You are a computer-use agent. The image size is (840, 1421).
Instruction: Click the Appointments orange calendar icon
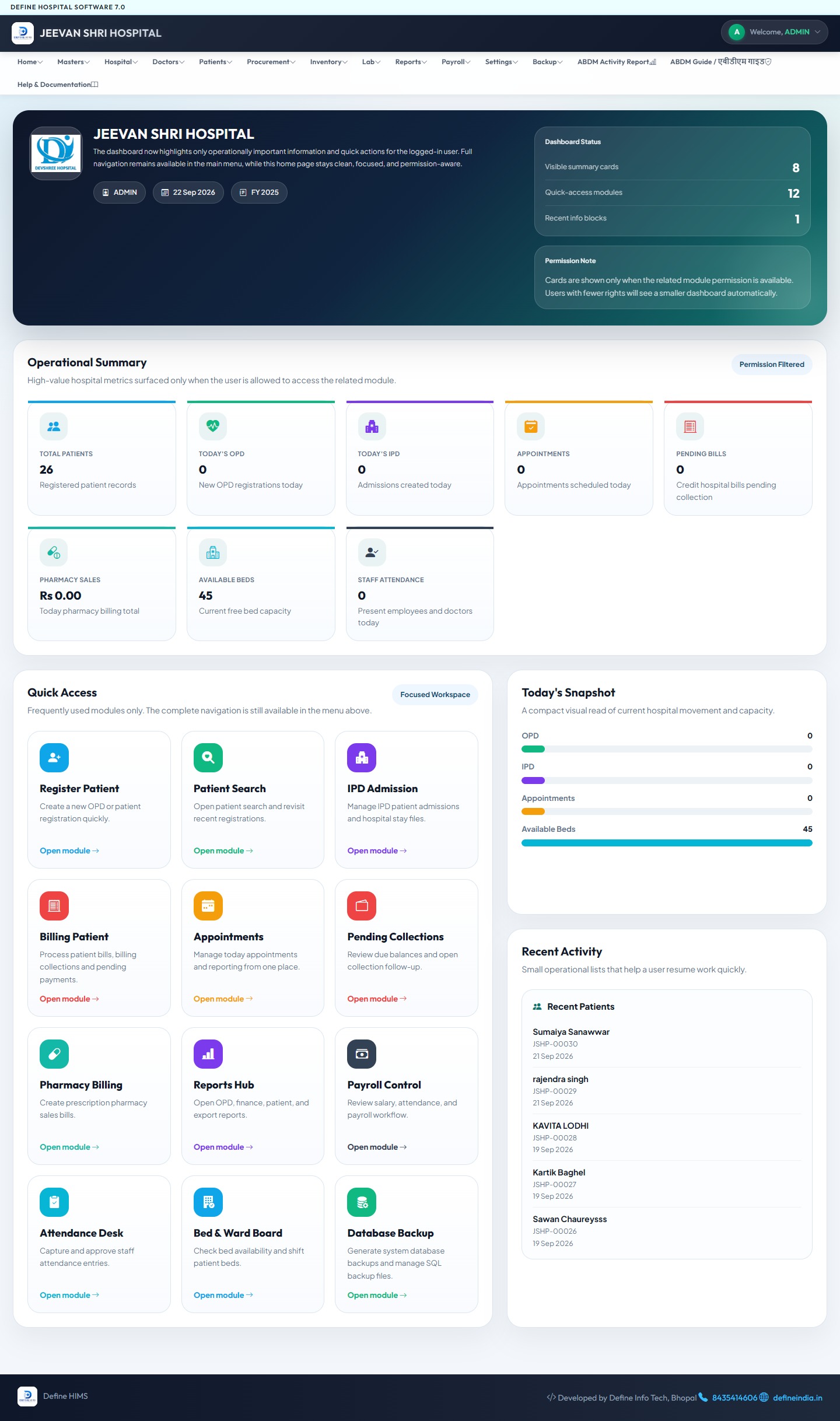(x=208, y=906)
